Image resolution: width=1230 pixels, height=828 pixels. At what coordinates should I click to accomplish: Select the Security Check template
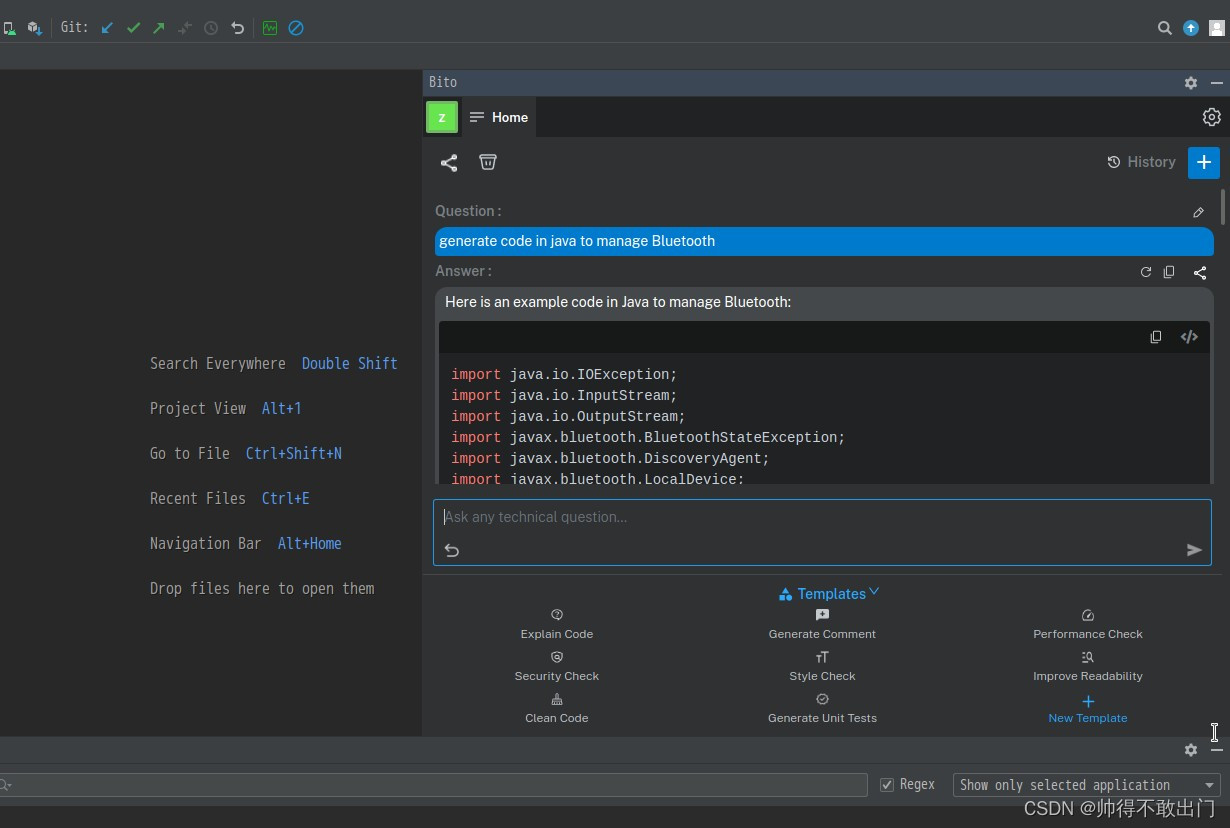(557, 667)
